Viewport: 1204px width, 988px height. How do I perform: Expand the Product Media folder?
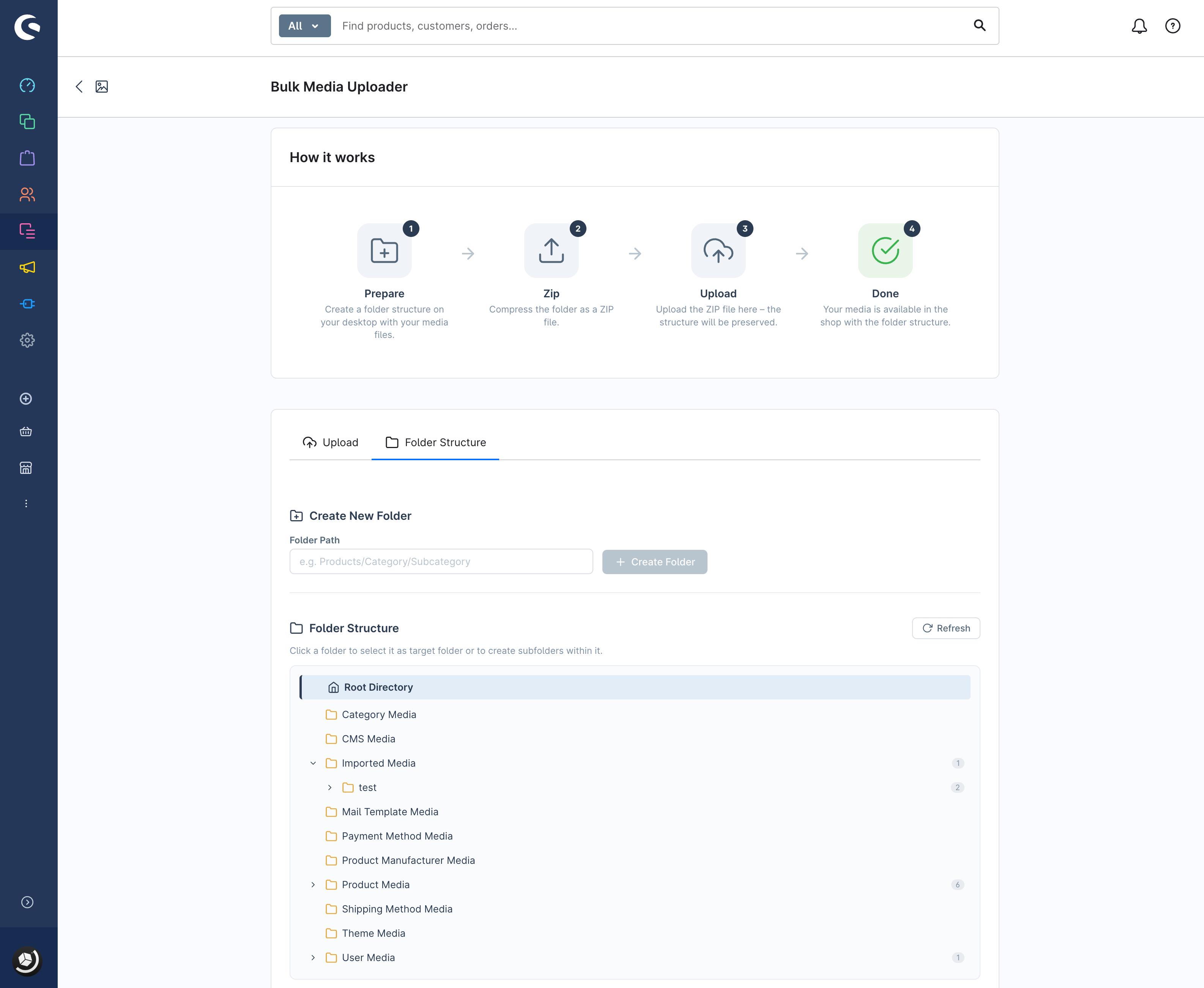click(313, 885)
